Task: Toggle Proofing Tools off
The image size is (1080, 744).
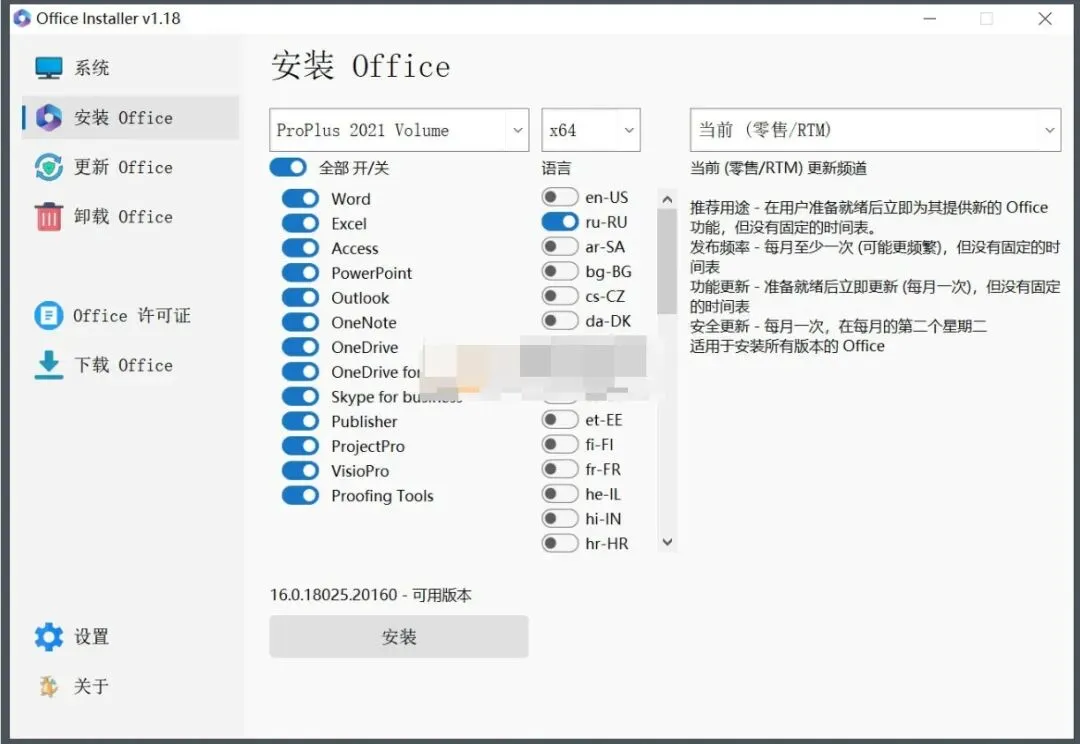Action: tap(300, 495)
